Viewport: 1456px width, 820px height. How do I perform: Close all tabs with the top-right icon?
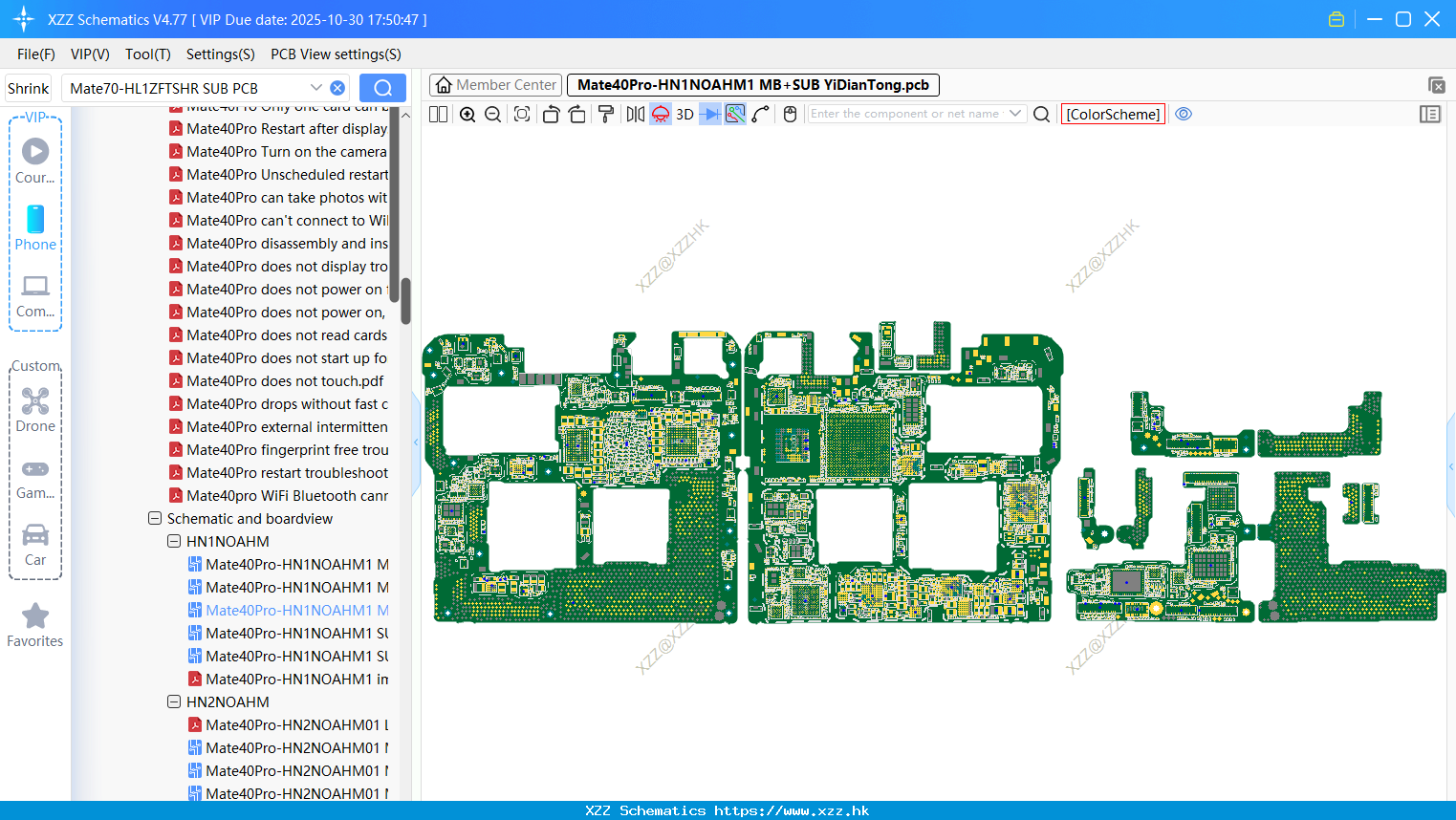click(x=1436, y=85)
